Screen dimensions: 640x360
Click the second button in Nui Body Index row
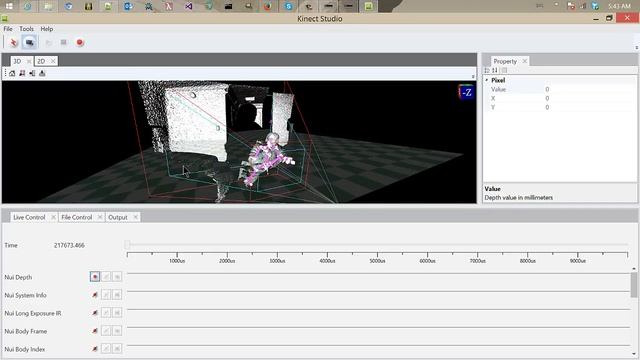[106, 349]
